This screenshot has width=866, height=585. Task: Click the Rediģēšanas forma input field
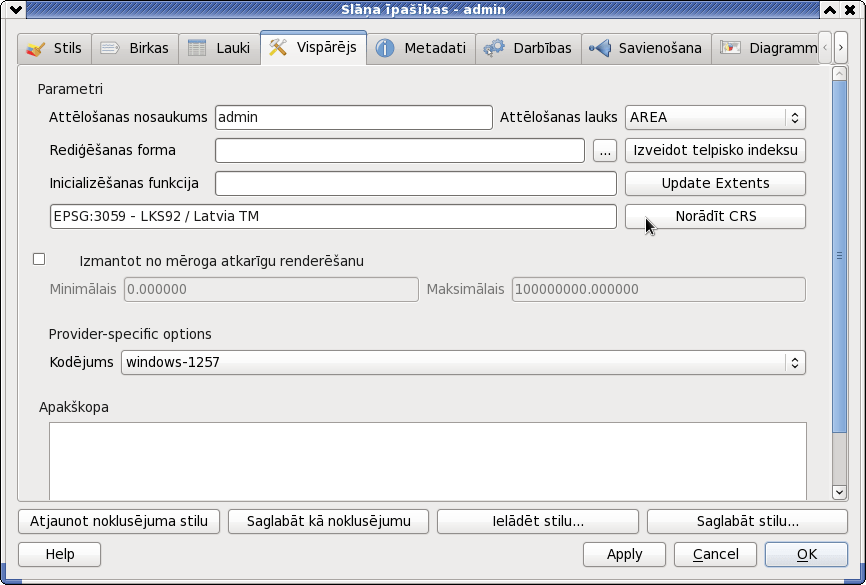(400, 151)
